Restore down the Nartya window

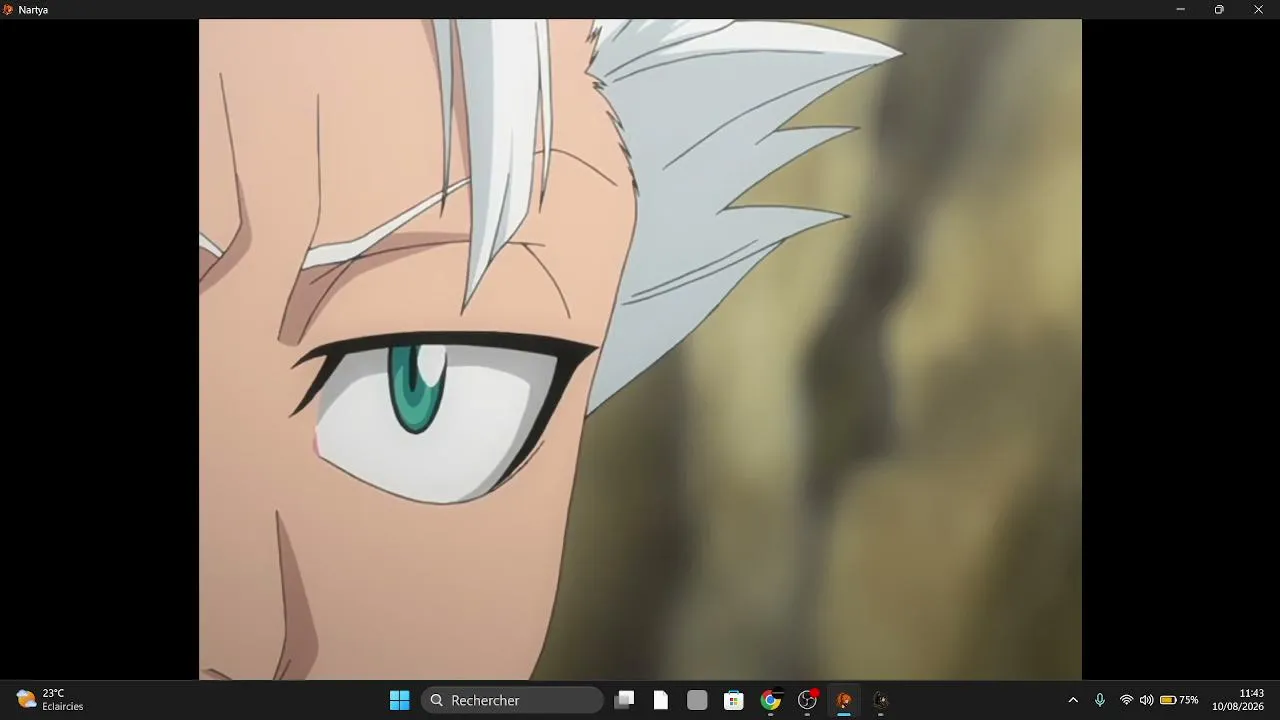click(x=1219, y=9)
